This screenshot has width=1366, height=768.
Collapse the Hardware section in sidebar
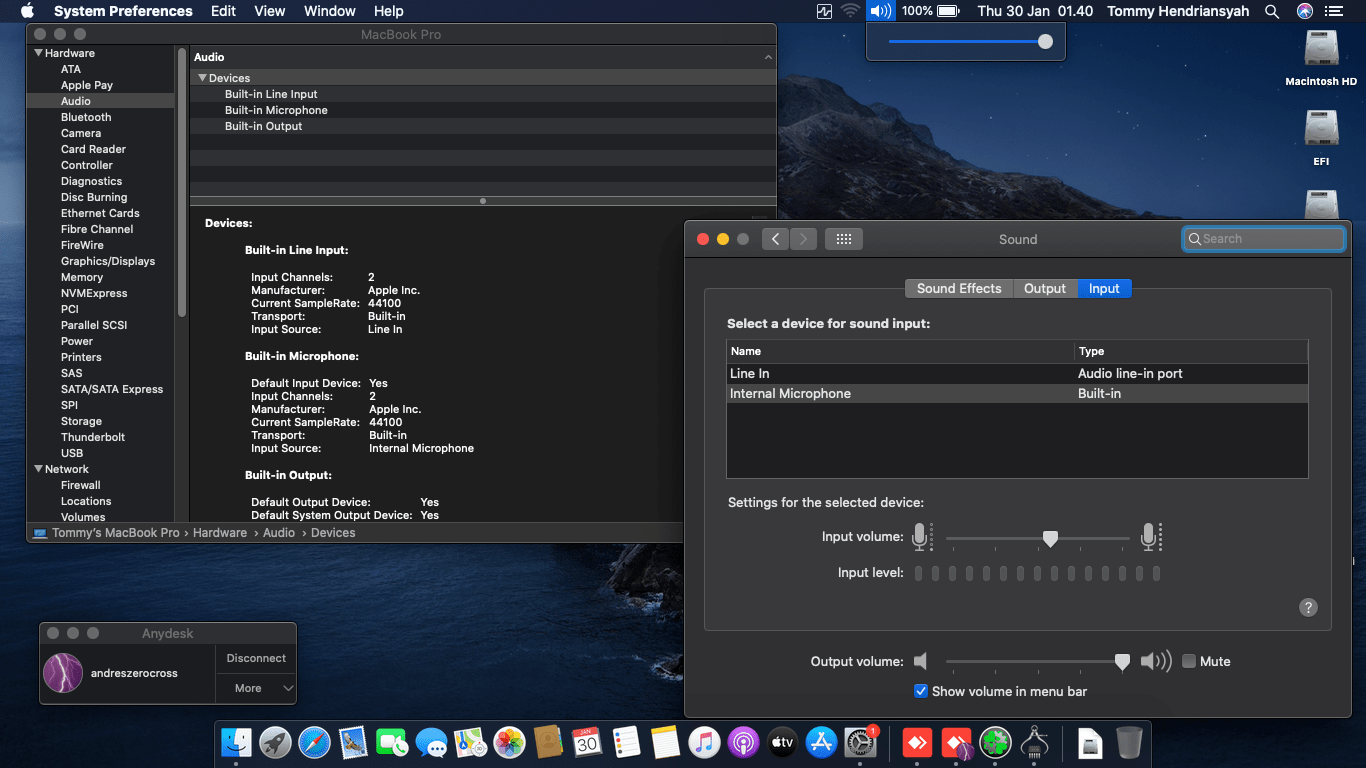39,53
